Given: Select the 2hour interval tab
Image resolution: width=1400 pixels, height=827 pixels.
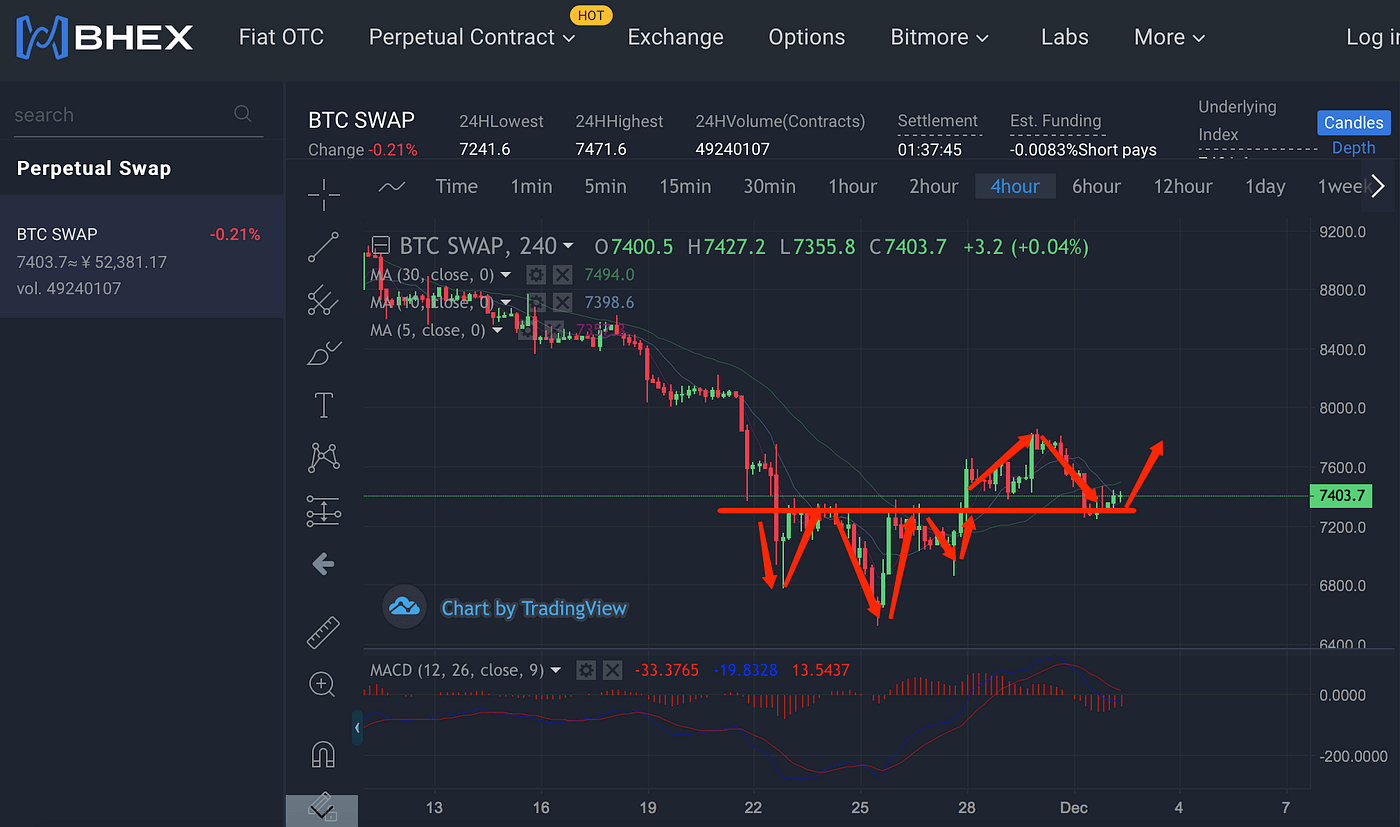Looking at the screenshot, I should tap(933, 186).
